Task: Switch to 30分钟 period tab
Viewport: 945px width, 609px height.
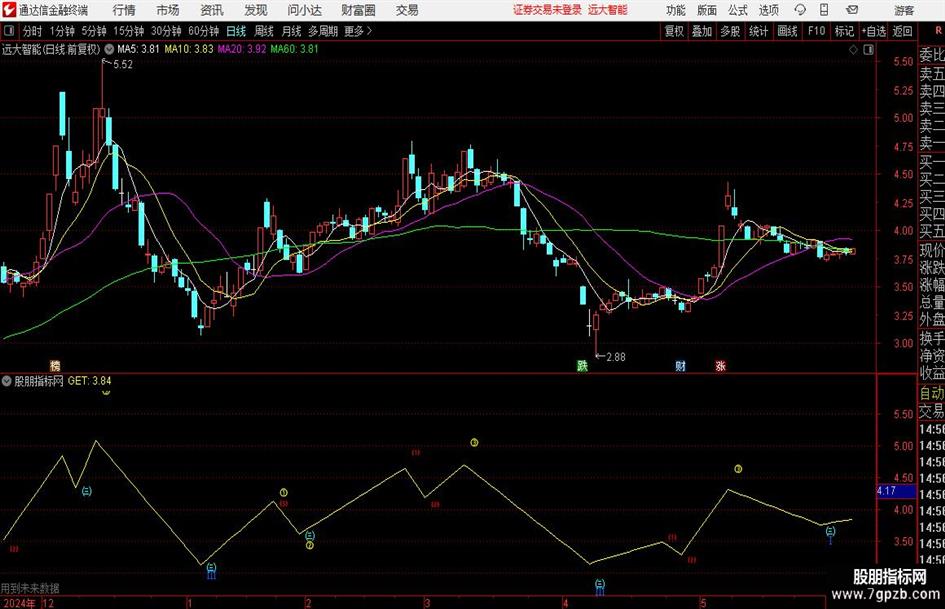Action: pyautogui.click(x=166, y=31)
